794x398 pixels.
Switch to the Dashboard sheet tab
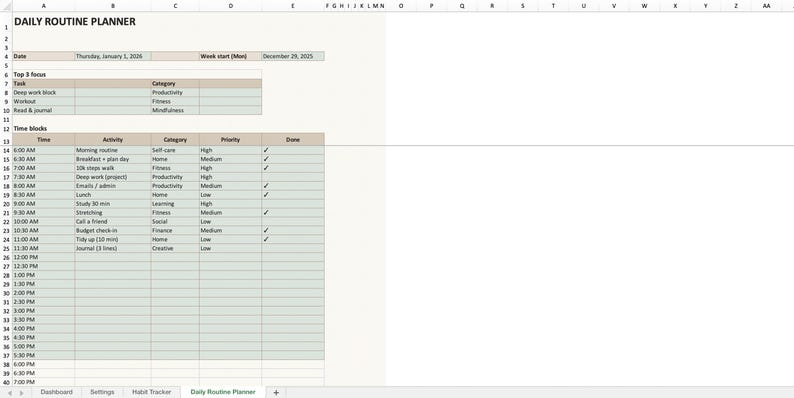pyautogui.click(x=56, y=392)
